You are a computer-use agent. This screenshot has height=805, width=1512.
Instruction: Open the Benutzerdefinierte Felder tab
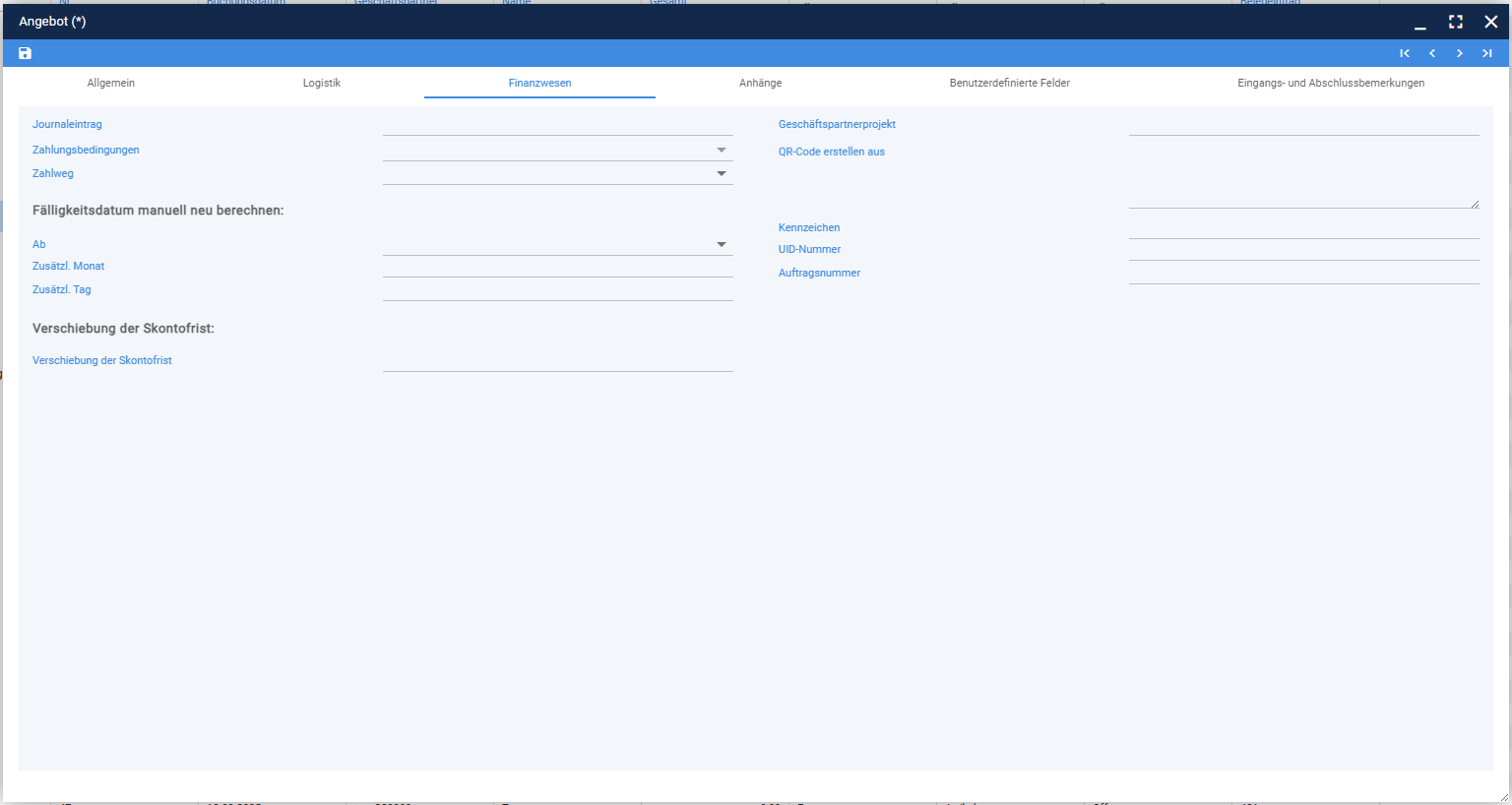(1010, 83)
